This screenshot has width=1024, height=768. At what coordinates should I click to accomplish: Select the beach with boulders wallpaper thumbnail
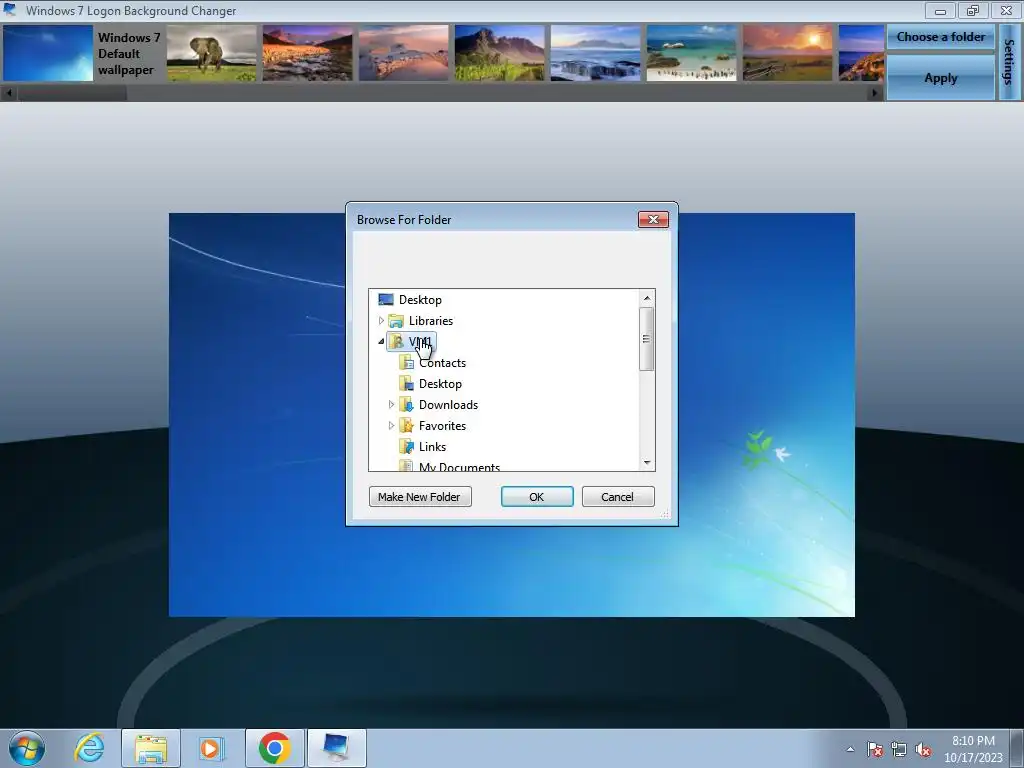pyautogui.click(x=692, y=53)
